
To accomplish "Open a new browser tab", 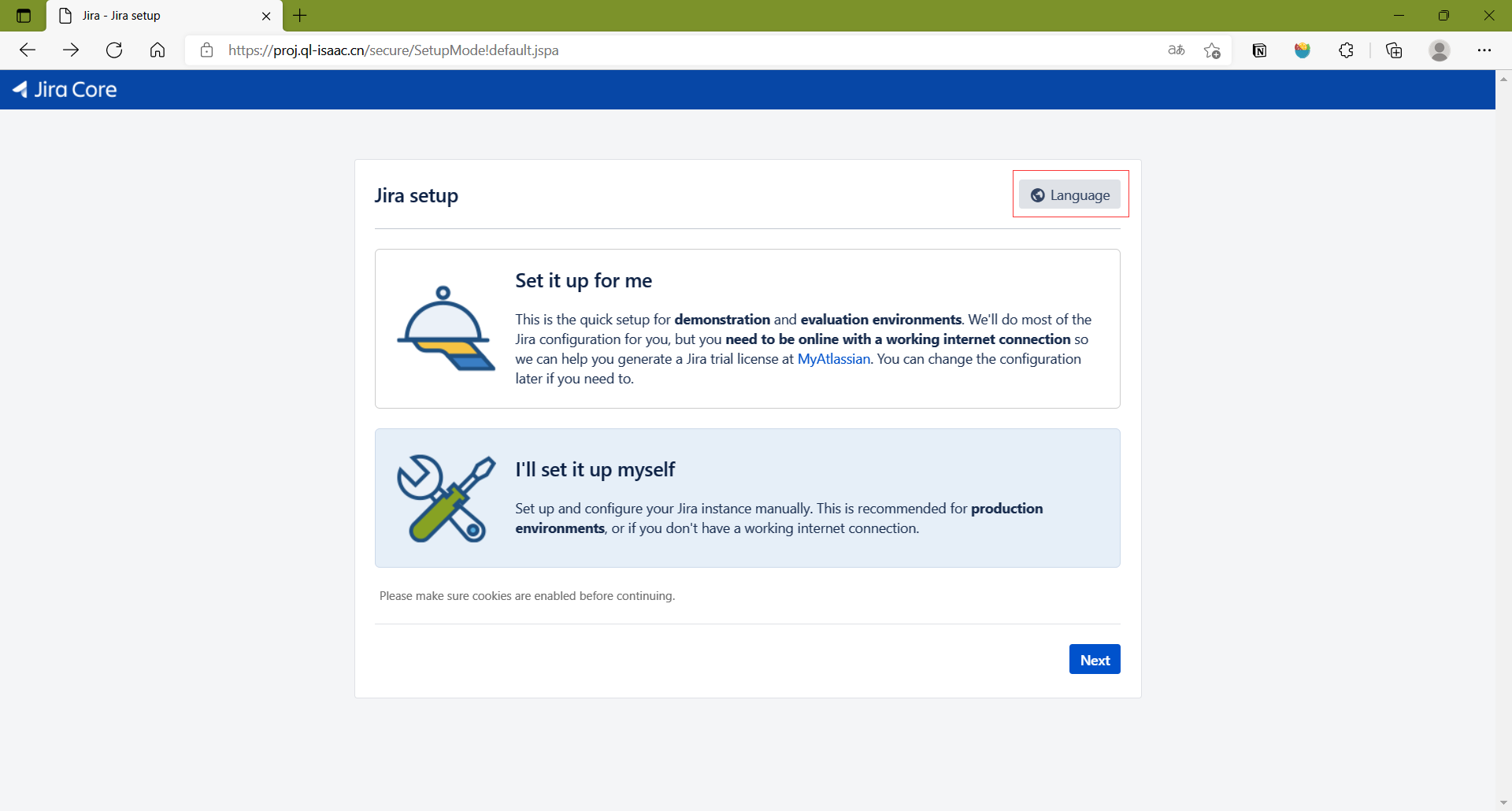I will point(300,16).
